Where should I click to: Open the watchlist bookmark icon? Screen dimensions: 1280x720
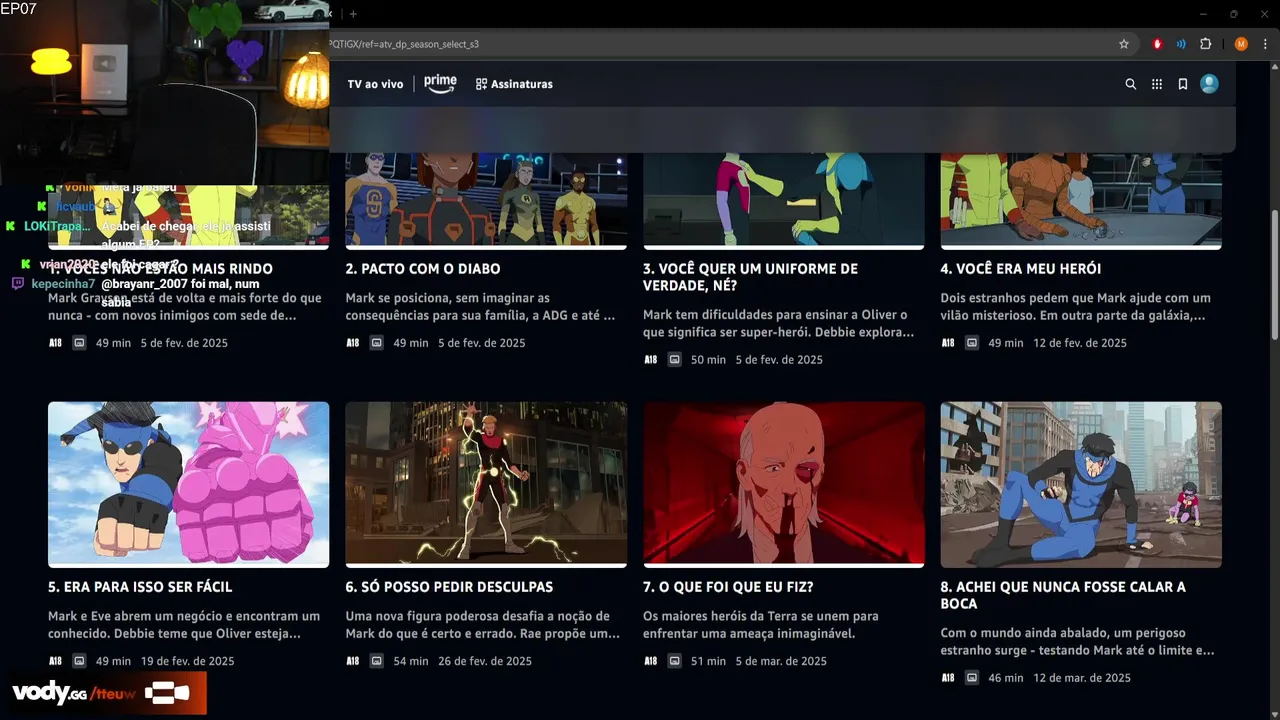[1183, 84]
